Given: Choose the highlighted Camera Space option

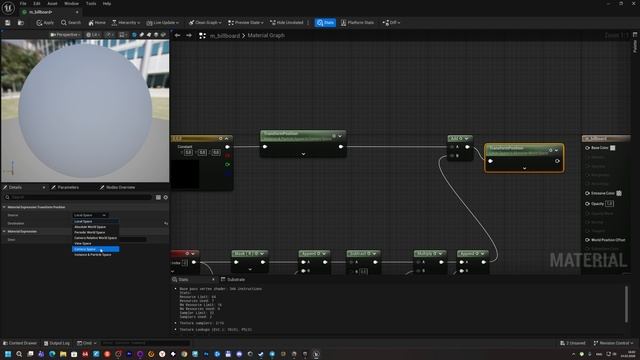Looking at the screenshot, I should (x=96, y=249).
